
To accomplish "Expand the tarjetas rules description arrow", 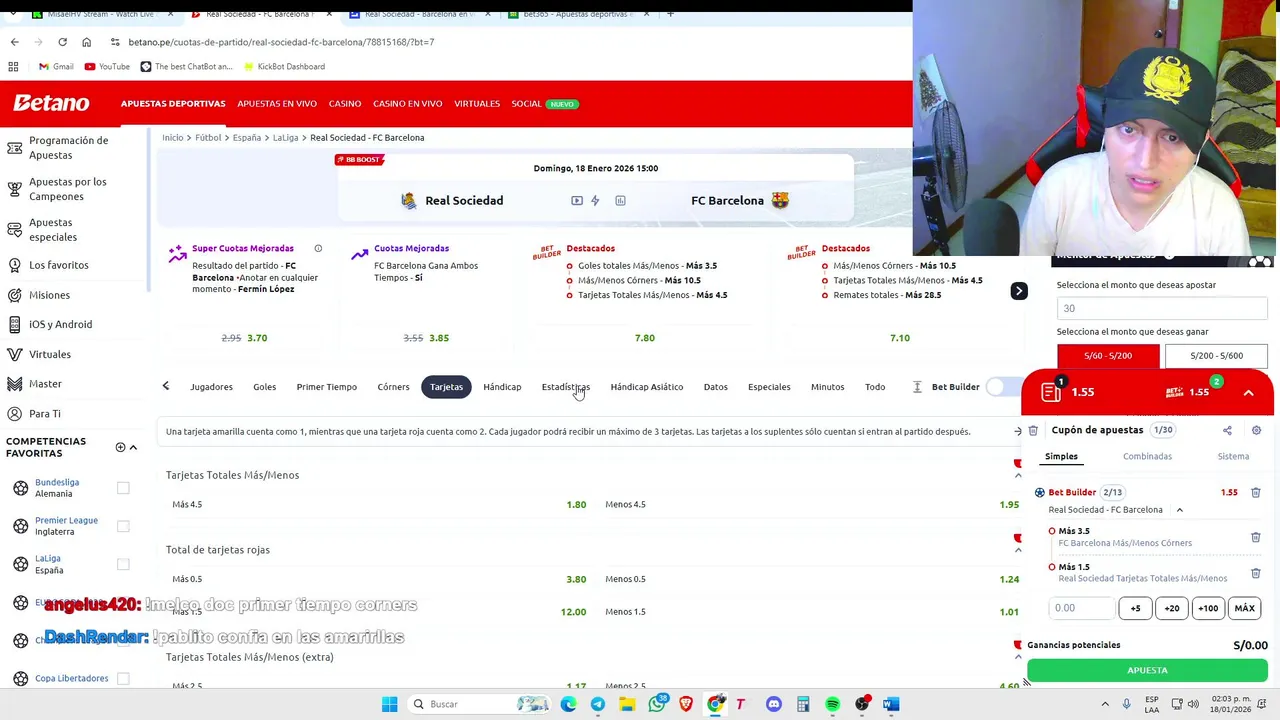I will click(1018, 432).
